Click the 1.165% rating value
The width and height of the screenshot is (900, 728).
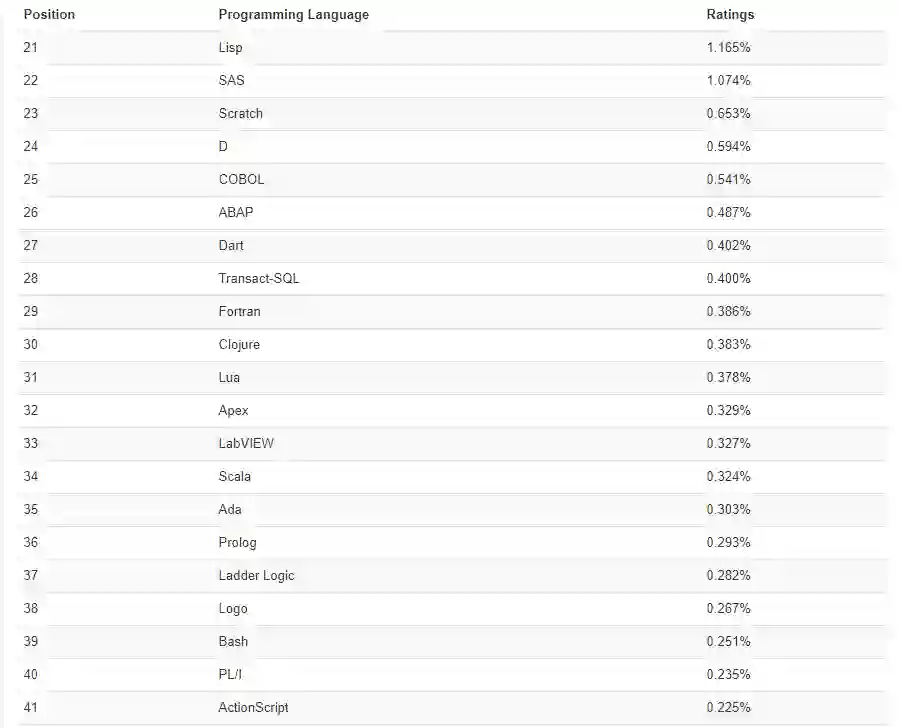coord(728,47)
